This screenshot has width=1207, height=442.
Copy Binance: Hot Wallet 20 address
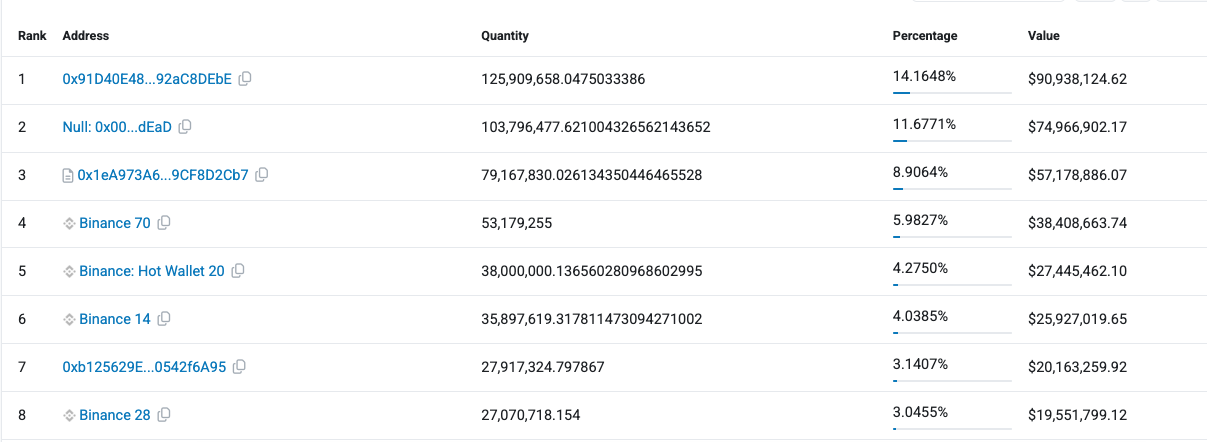click(x=238, y=271)
